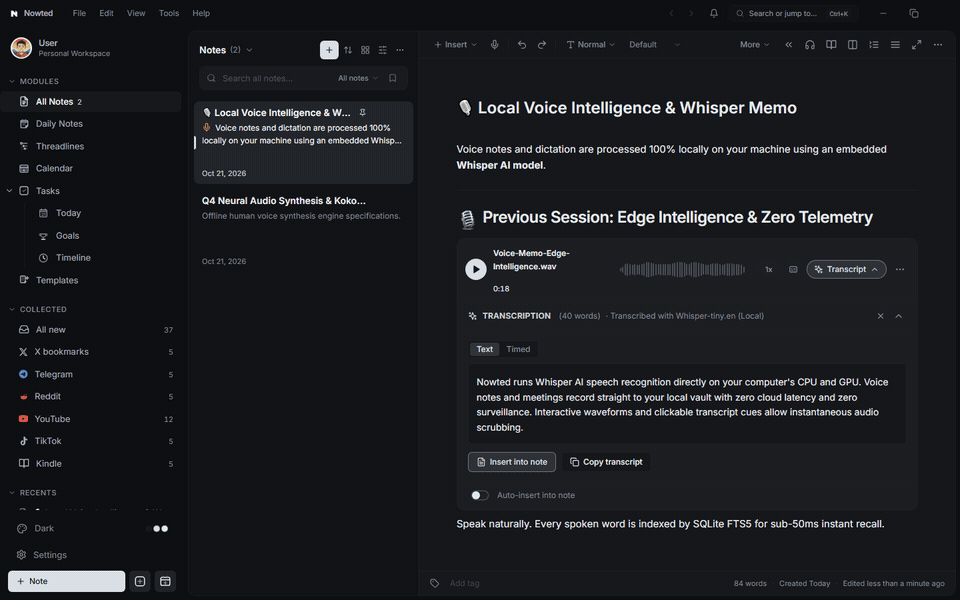This screenshot has height=600, width=960.
Task: Go back with left arrow
Action: coord(671,13)
